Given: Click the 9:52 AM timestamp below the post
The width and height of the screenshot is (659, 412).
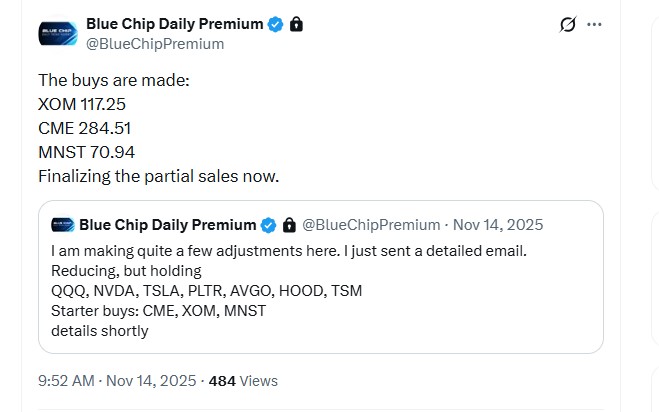Looking at the screenshot, I should (x=66, y=381).
